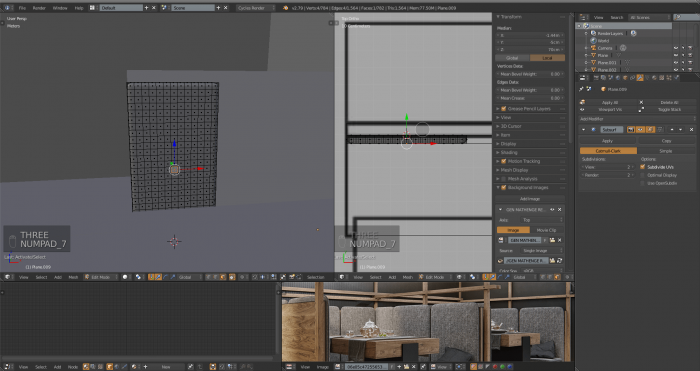Open the Modifiers properties tab wrench icon
This screenshot has width=700, height=371.
[x=640, y=78]
